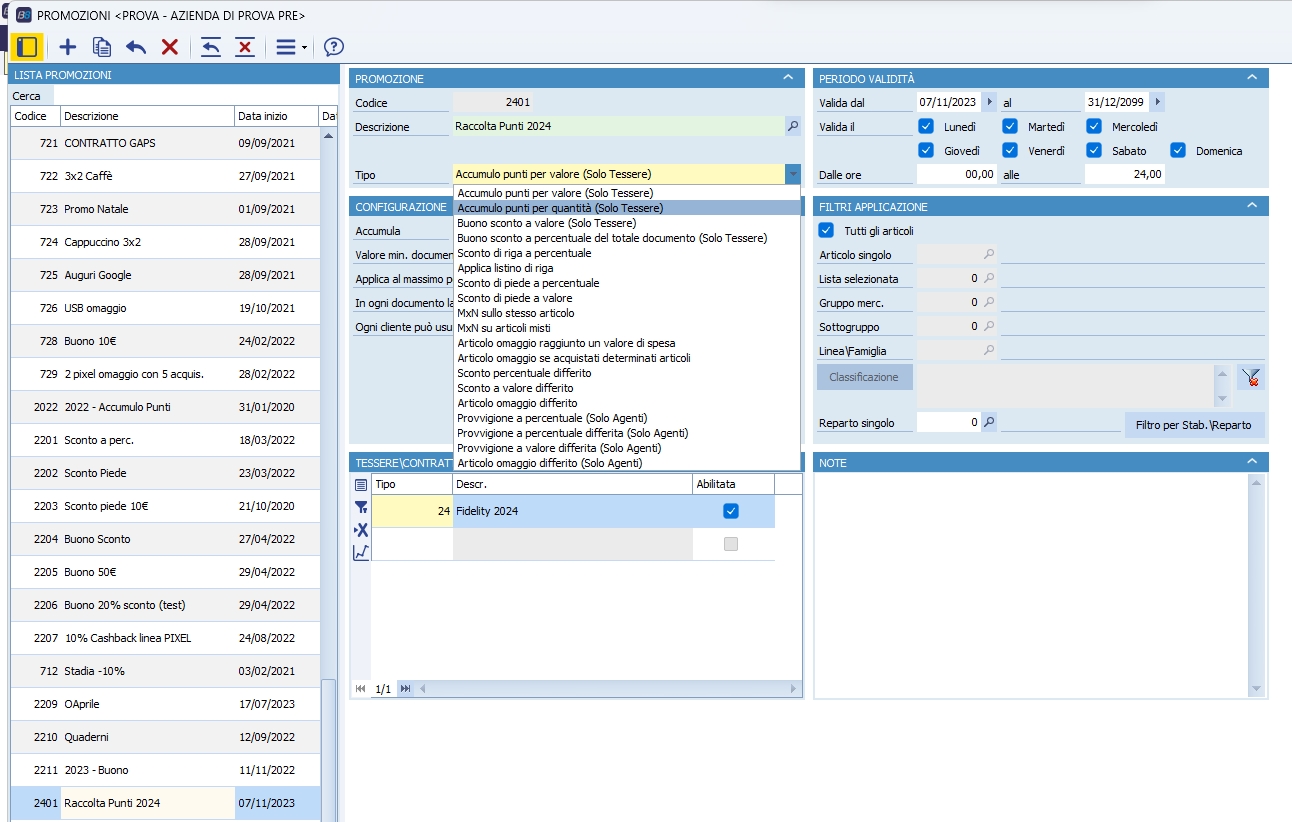
Task: Select 'Buono sconto a valore (Solo Tessere)' option
Action: pyautogui.click(x=627, y=223)
